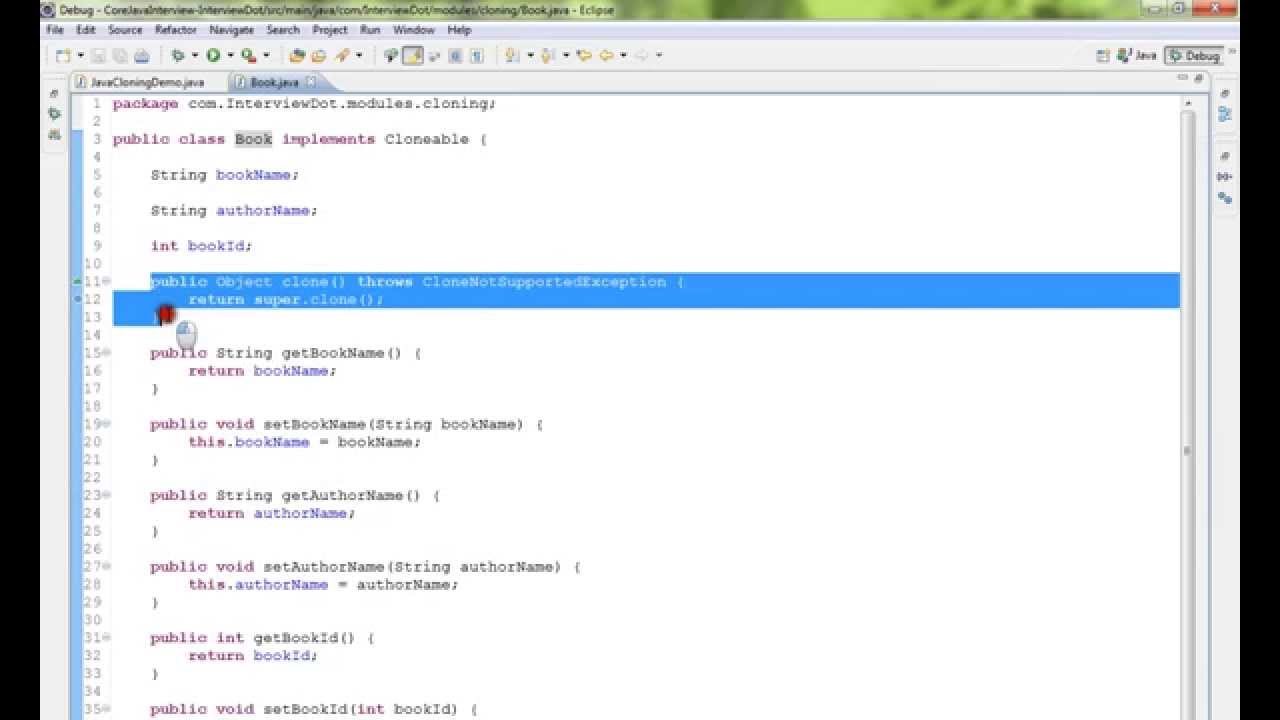The height and width of the screenshot is (720, 1280).
Task: Collapse the setBookName method at line 19
Action: [107, 424]
